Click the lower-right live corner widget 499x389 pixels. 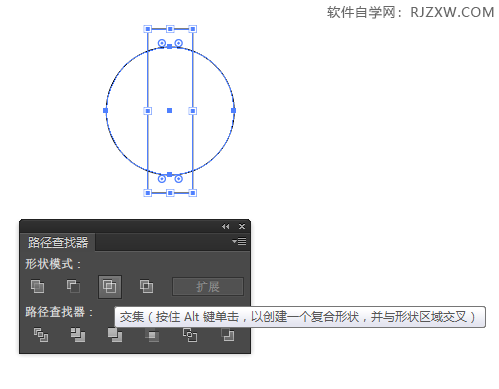coord(179,179)
